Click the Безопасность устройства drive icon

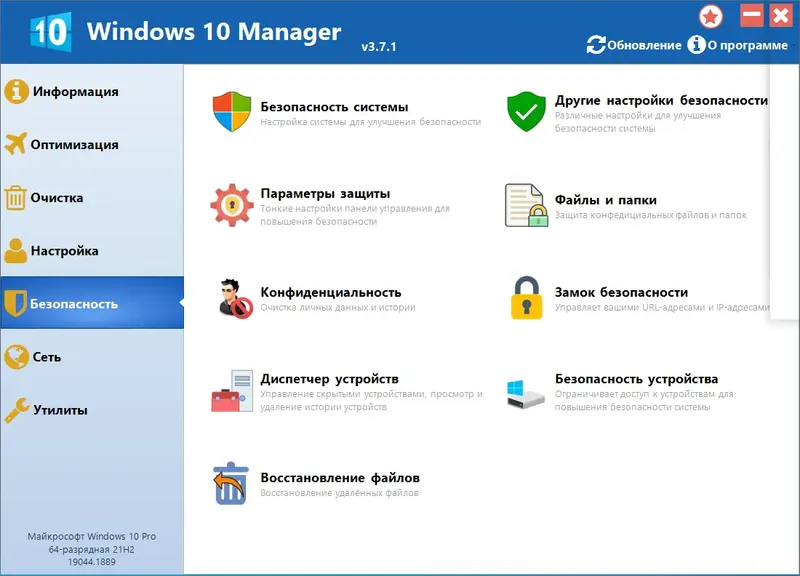coord(526,393)
